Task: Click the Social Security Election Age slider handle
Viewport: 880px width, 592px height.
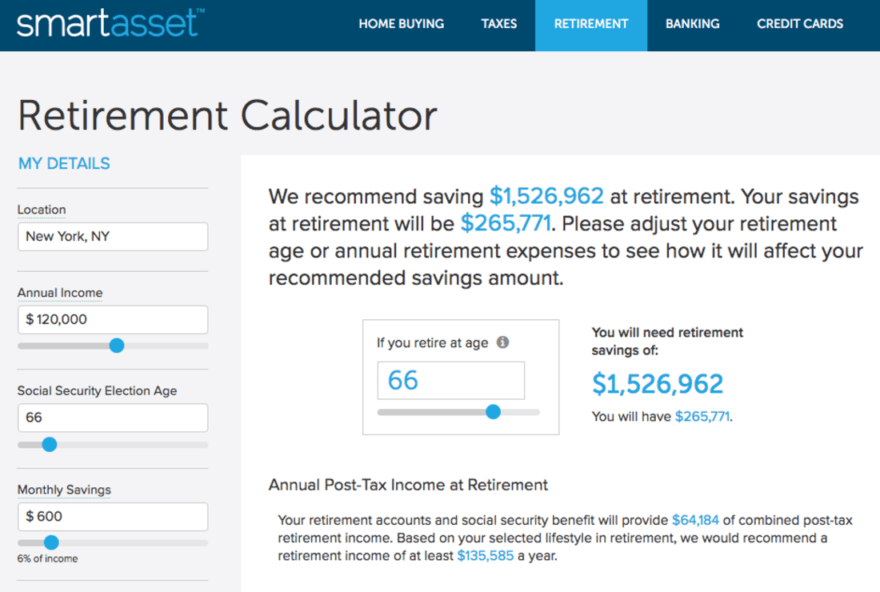Action: click(x=51, y=444)
